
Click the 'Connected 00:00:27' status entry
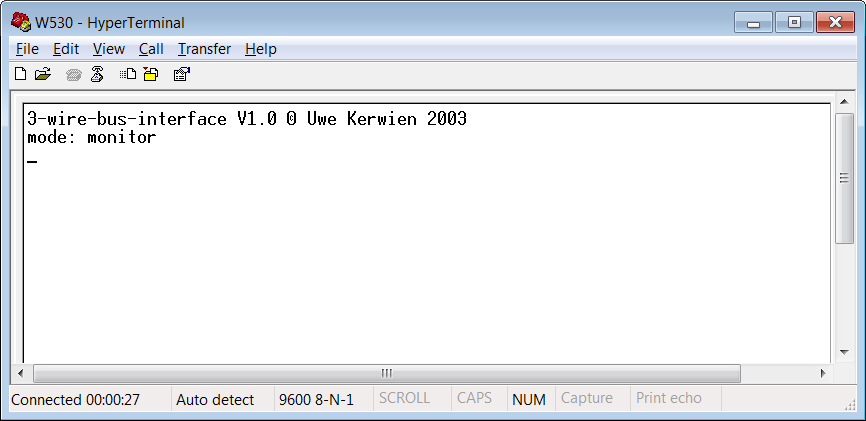pos(76,399)
